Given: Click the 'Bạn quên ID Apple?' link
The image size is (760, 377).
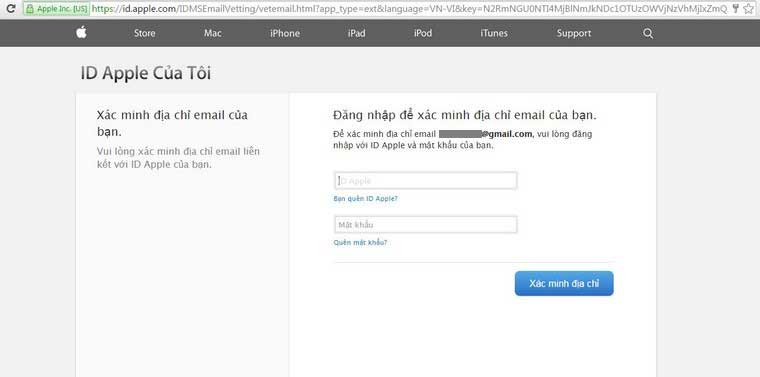Looking at the screenshot, I should pos(365,199).
